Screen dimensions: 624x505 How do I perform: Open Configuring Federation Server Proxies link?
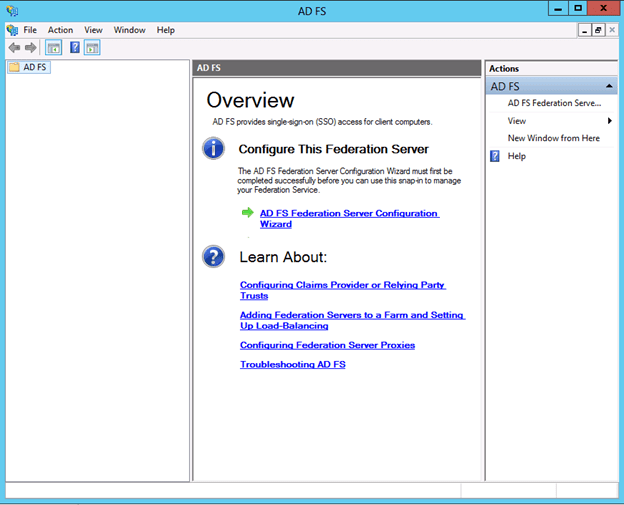tap(328, 345)
